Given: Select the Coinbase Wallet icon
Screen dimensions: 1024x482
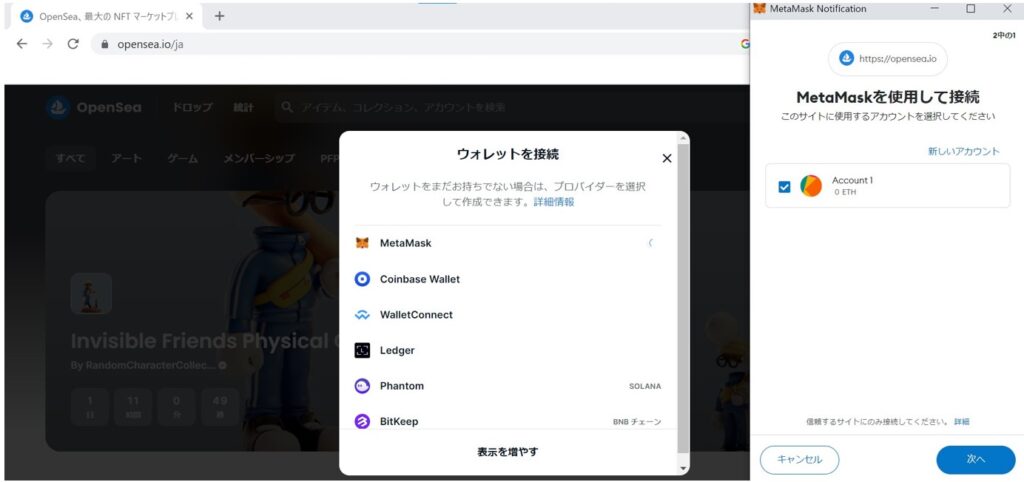Looking at the screenshot, I should click(362, 279).
